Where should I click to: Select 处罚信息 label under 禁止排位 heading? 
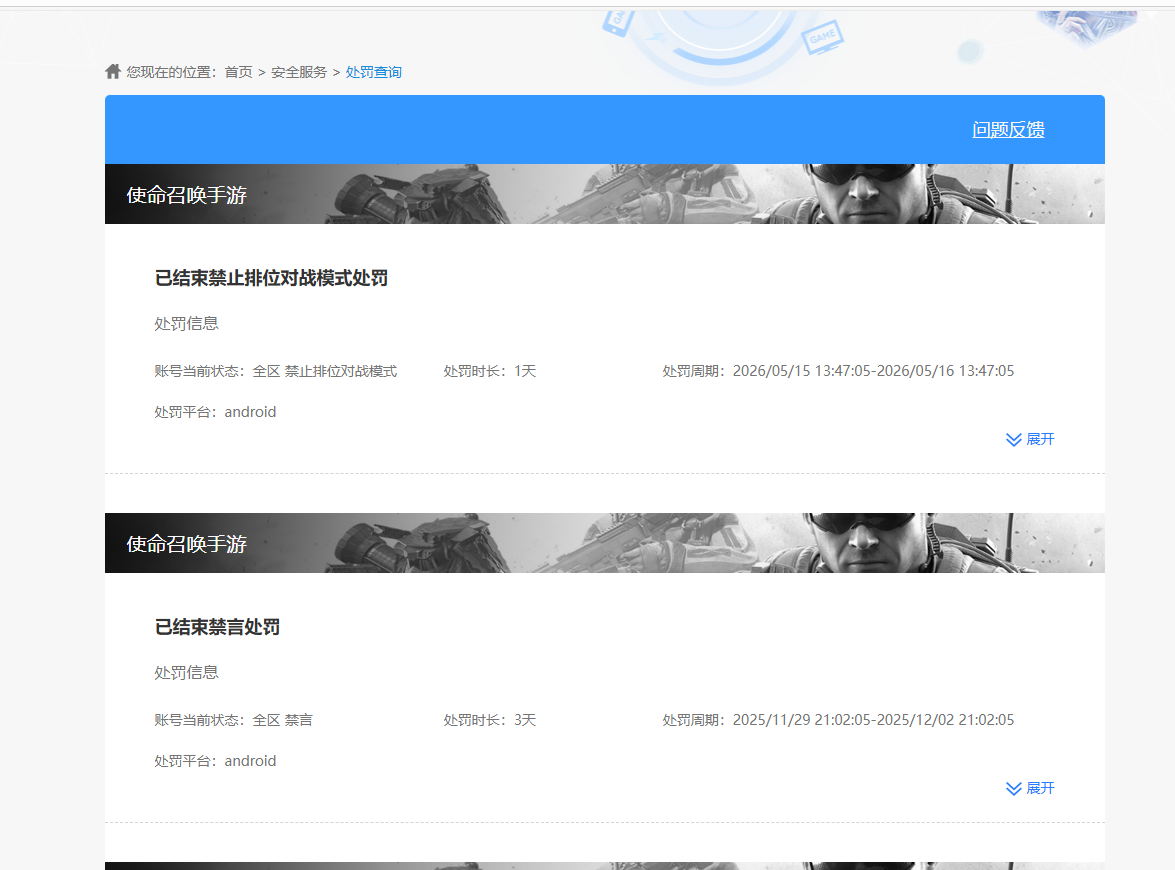187,324
